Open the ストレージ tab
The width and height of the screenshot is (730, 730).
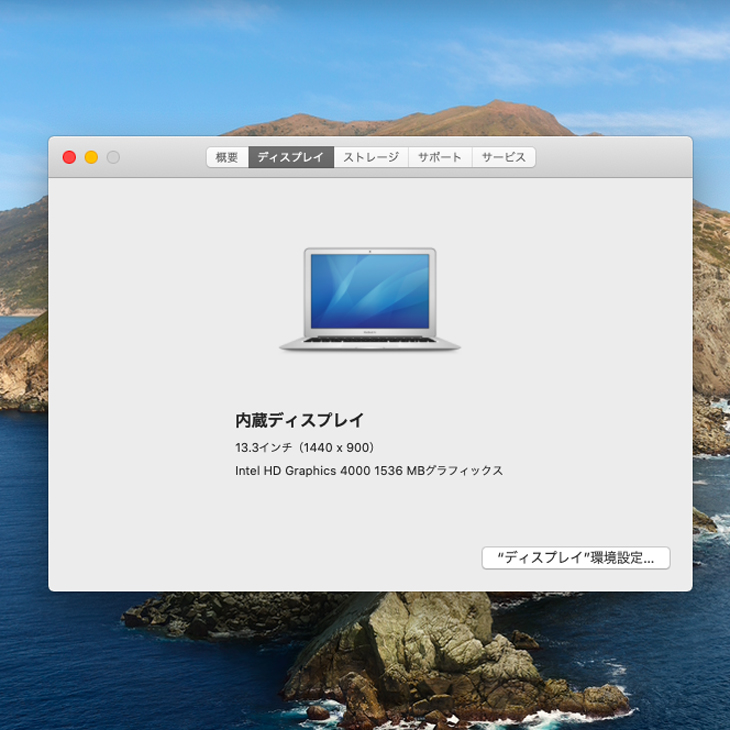371,157
